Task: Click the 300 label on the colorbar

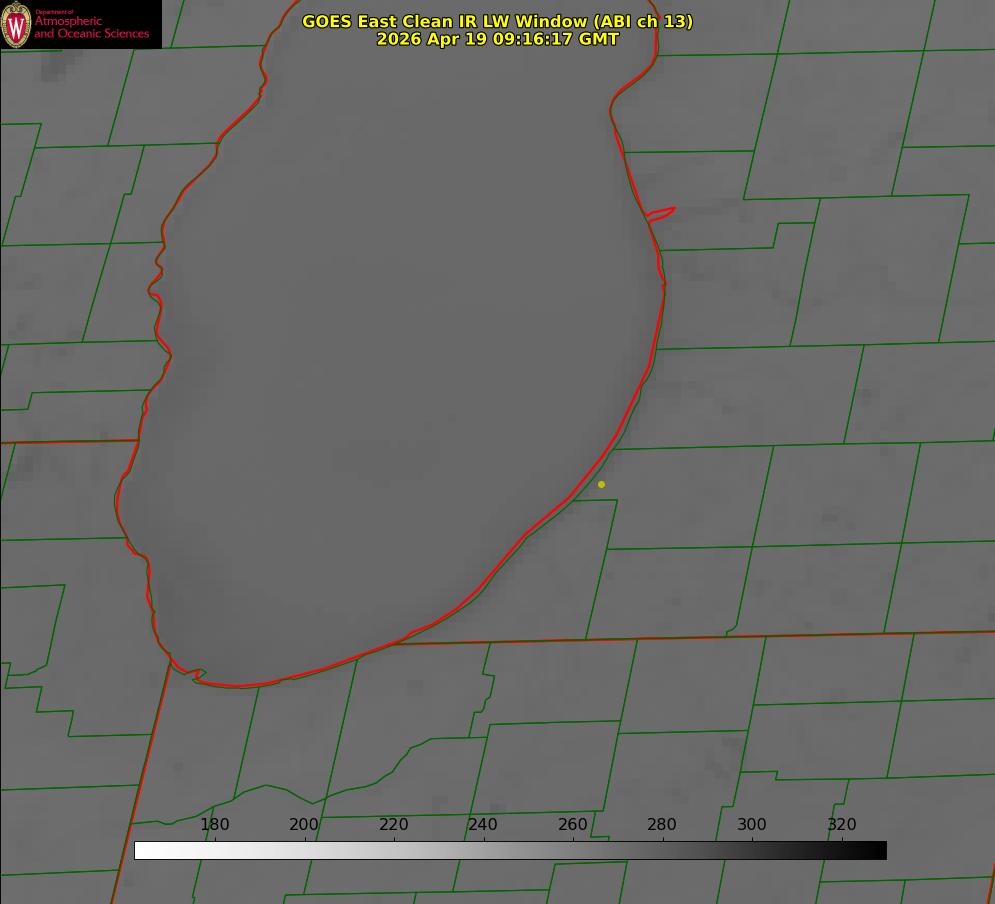Action: tap(751, 824)
